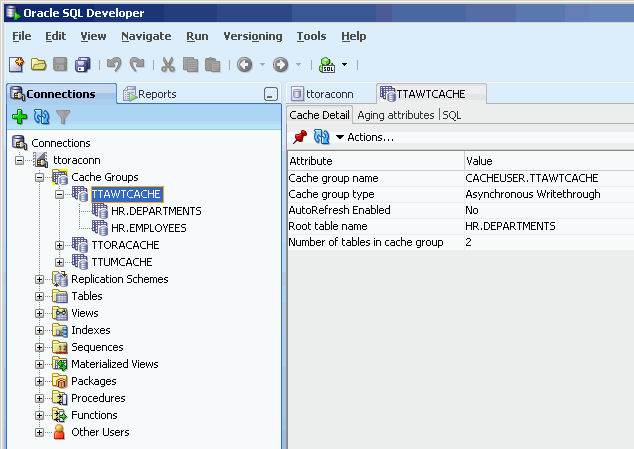Click the CACHEUSER.TTAWTCACHE value cell
The height and width of the screenshot is (449, 634).
(549, 178)
